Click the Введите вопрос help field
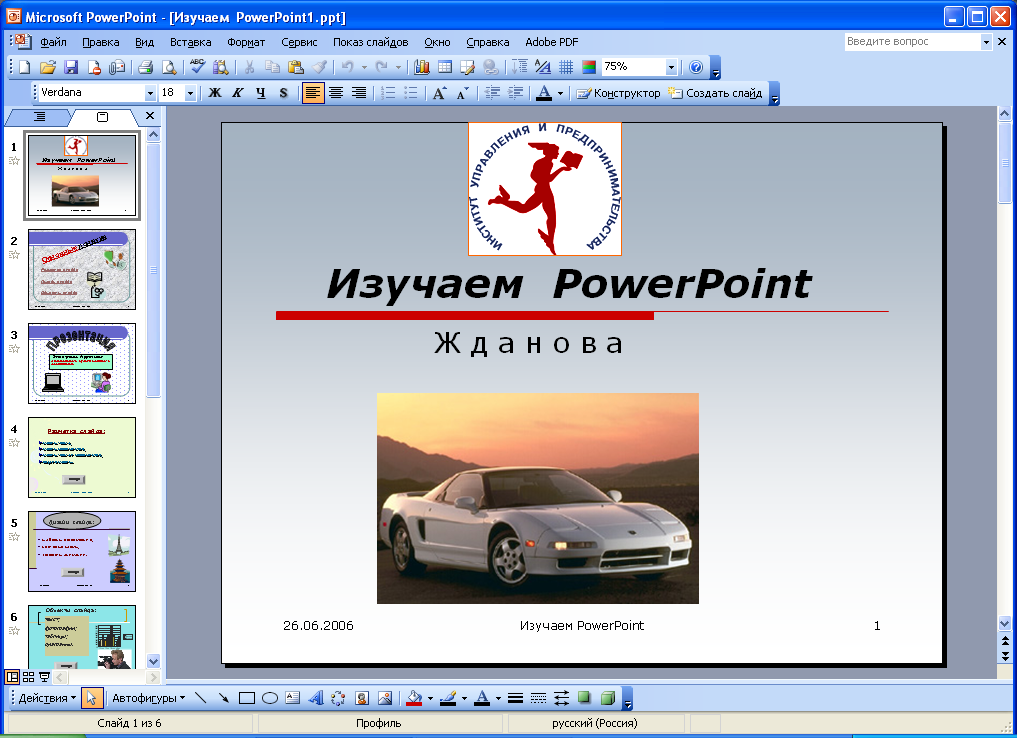The width and height of the screenshot is (1017, 738). 912,42
